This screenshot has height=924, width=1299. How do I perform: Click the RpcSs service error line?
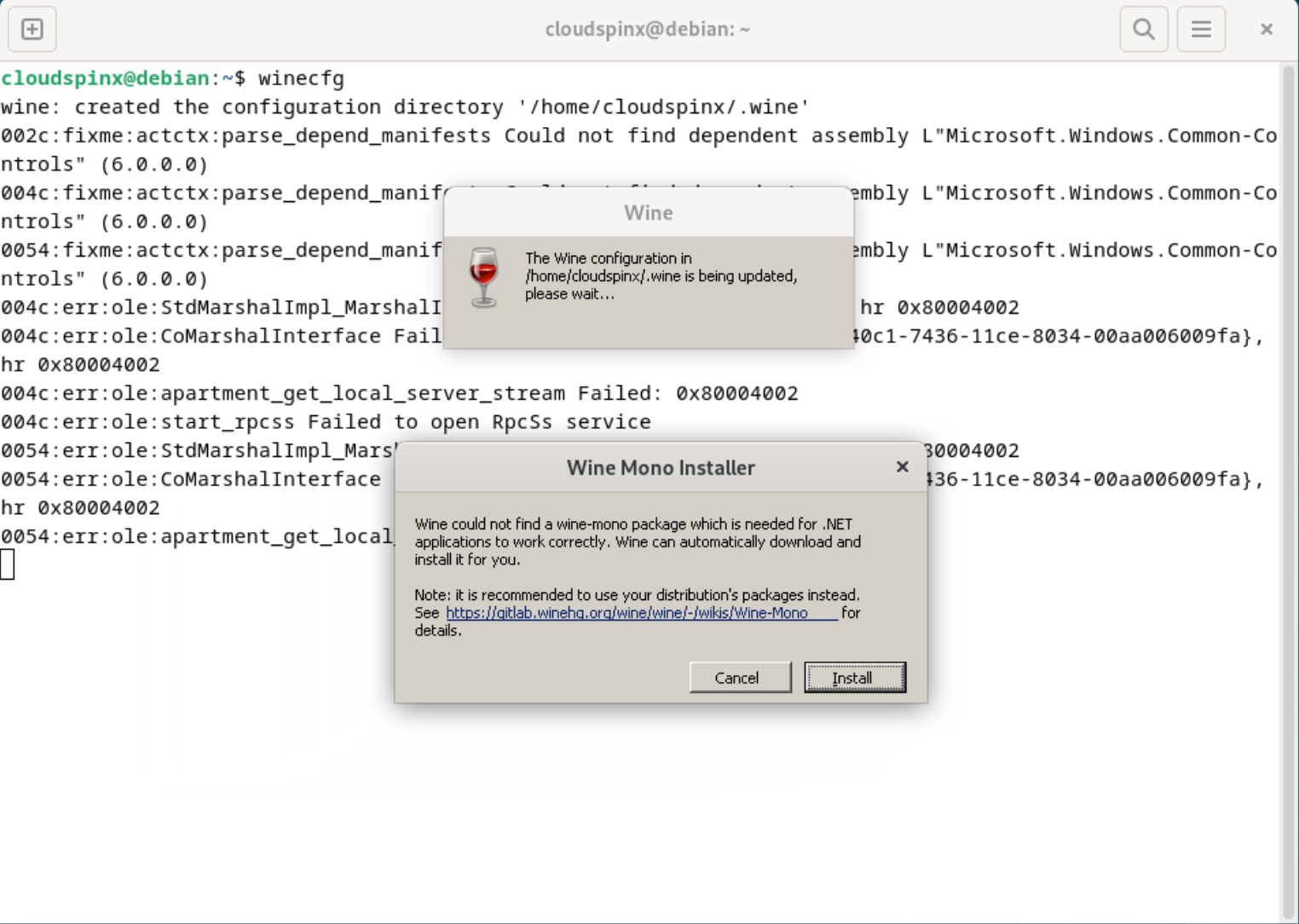coord(325,421)
